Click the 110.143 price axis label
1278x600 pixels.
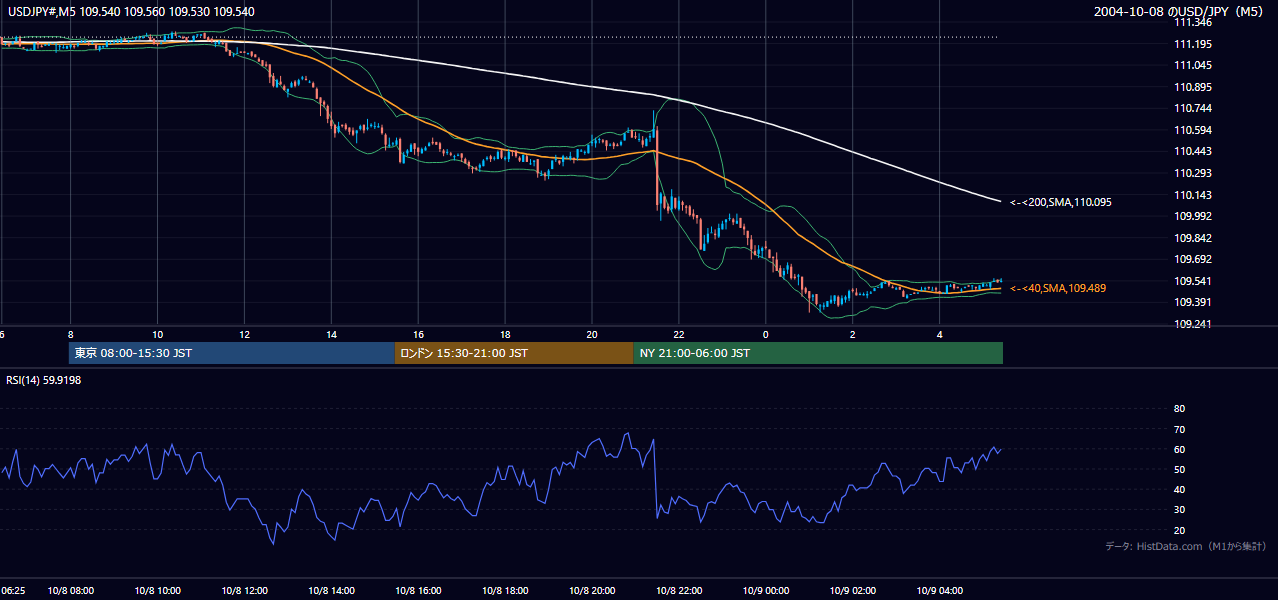(1192, 195)
